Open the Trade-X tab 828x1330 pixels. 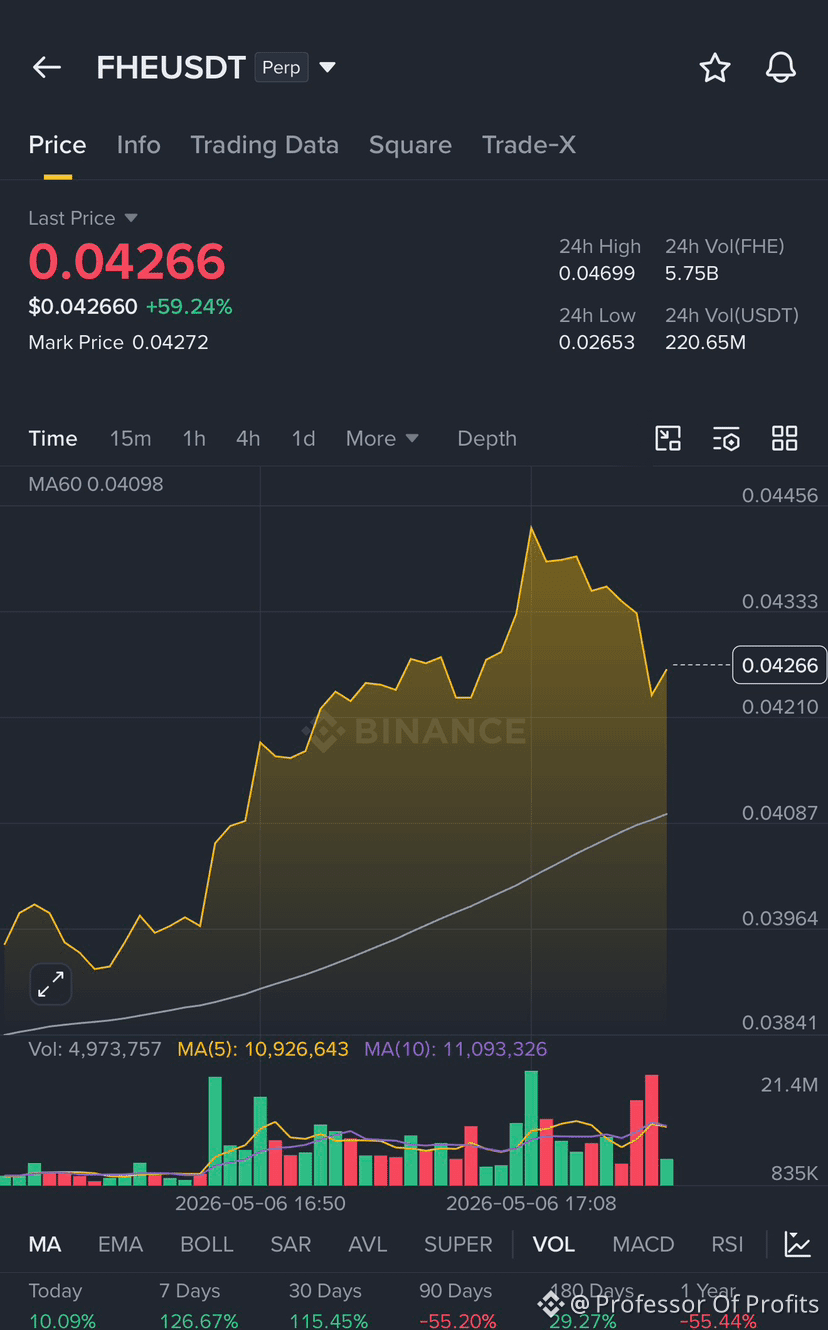point(529,145)
